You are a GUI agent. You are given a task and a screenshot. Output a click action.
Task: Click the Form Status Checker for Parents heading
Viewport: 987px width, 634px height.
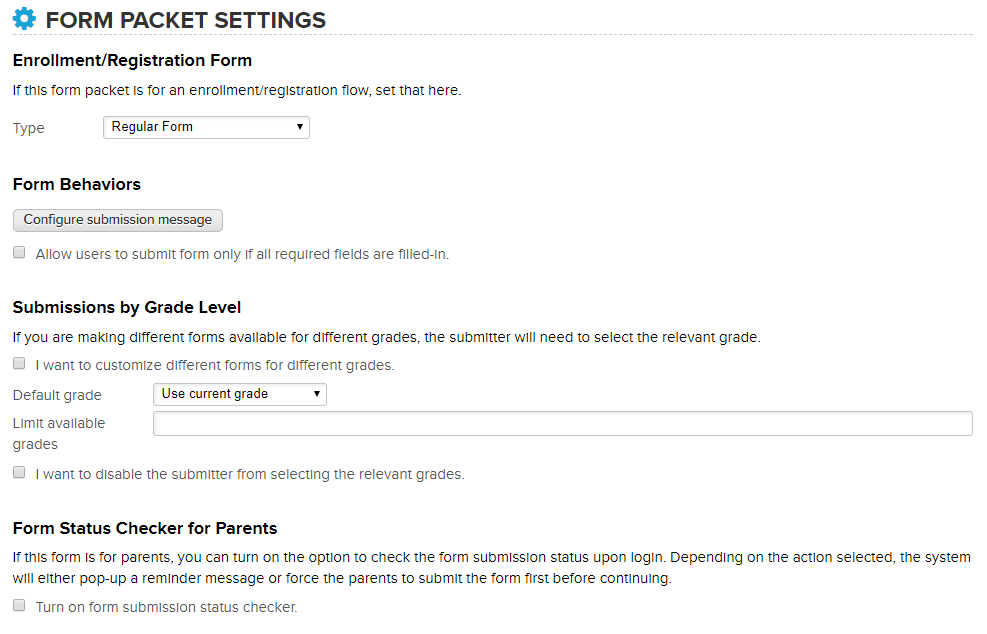(x=145, y=528)
